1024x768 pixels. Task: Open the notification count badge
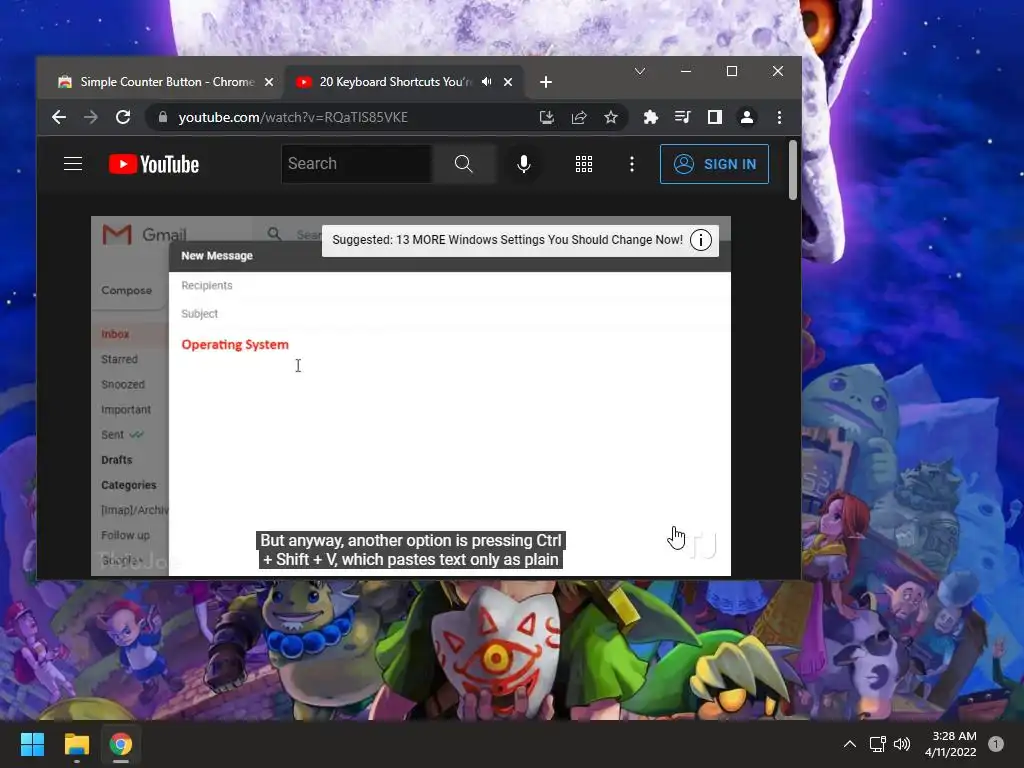(996, 744)
